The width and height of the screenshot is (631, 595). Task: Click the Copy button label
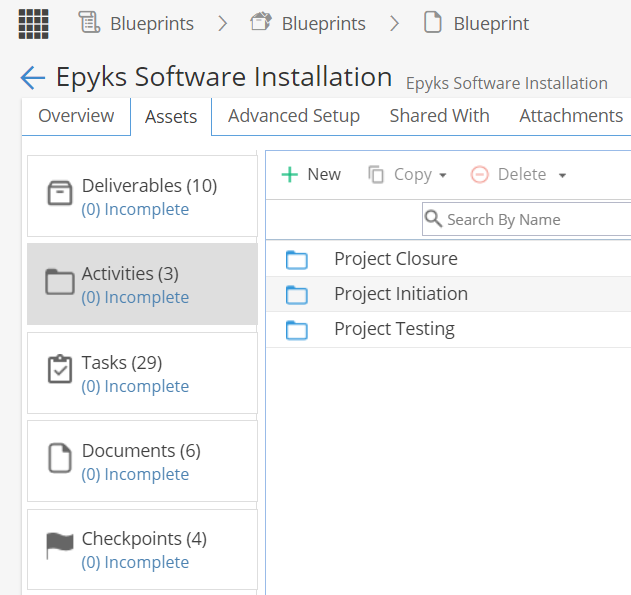click(413, 175)
